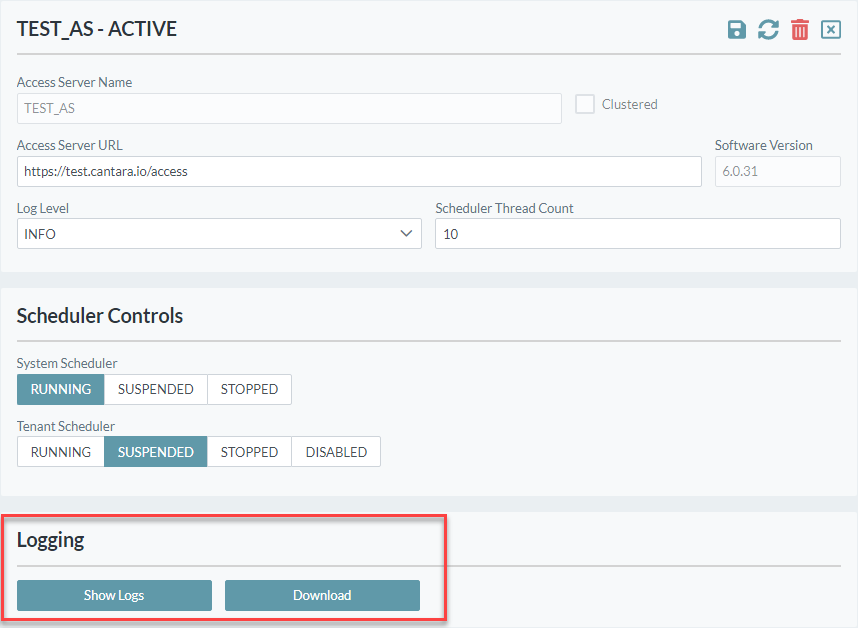This screenshot has height=628, width=858.
Task: Delete the TEST_AS access server
Action: (800, 30)
